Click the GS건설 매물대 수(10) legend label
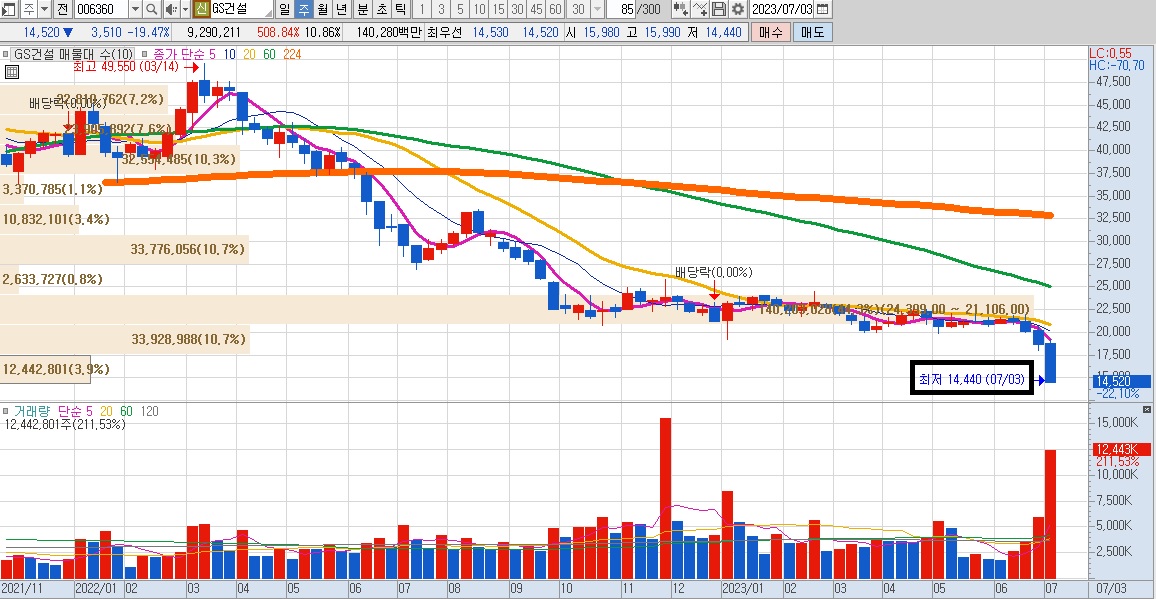Image resolution: width=1156 pixels, height=599 pixels. [x=74, y=54]
